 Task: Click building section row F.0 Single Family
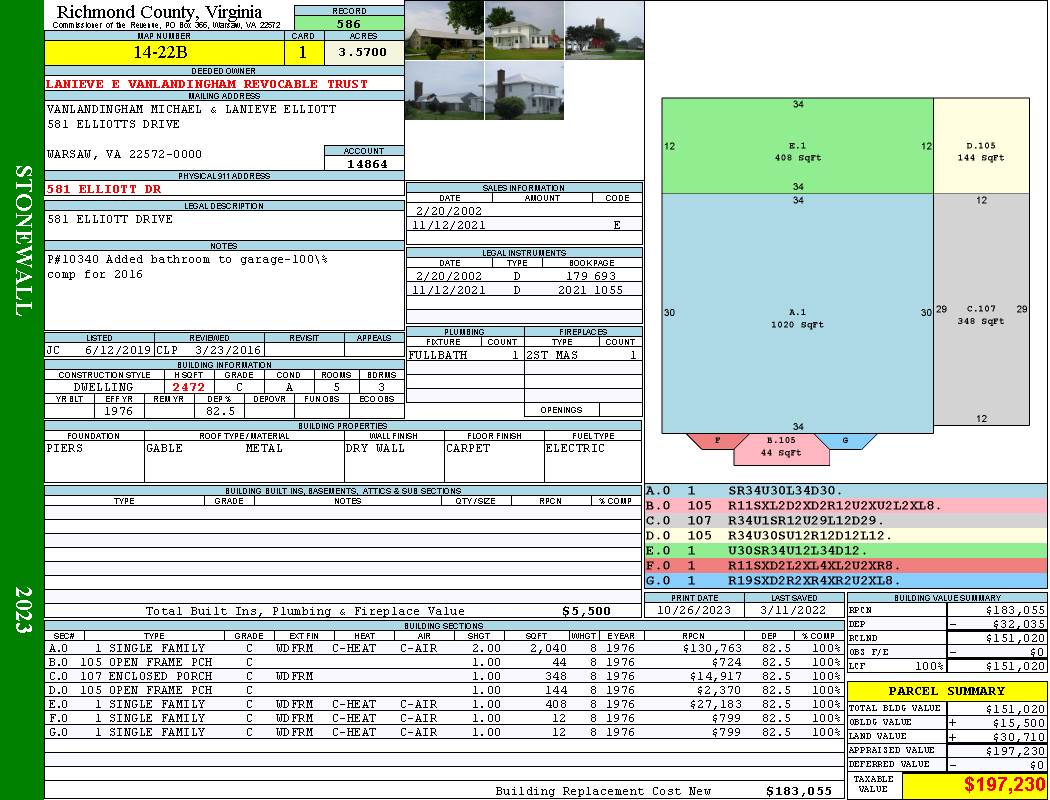click(445, 718)
